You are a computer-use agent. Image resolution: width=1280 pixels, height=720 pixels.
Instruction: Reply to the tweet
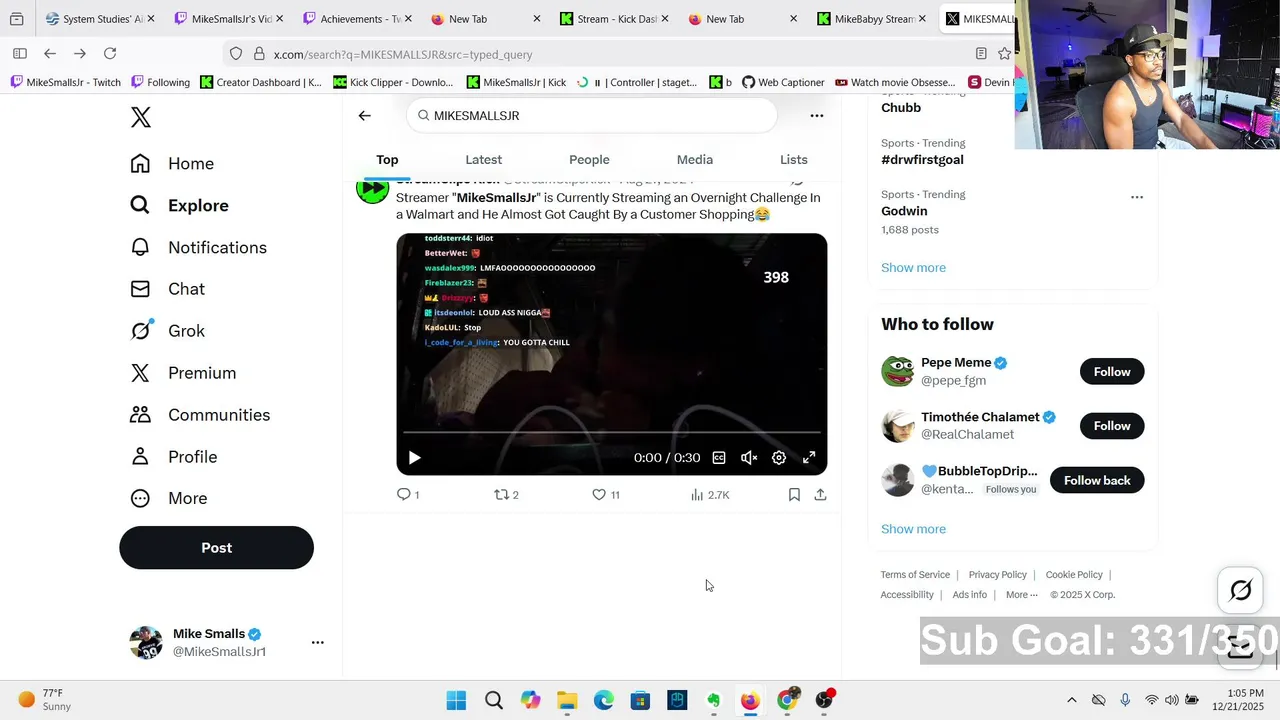(407, 495)
